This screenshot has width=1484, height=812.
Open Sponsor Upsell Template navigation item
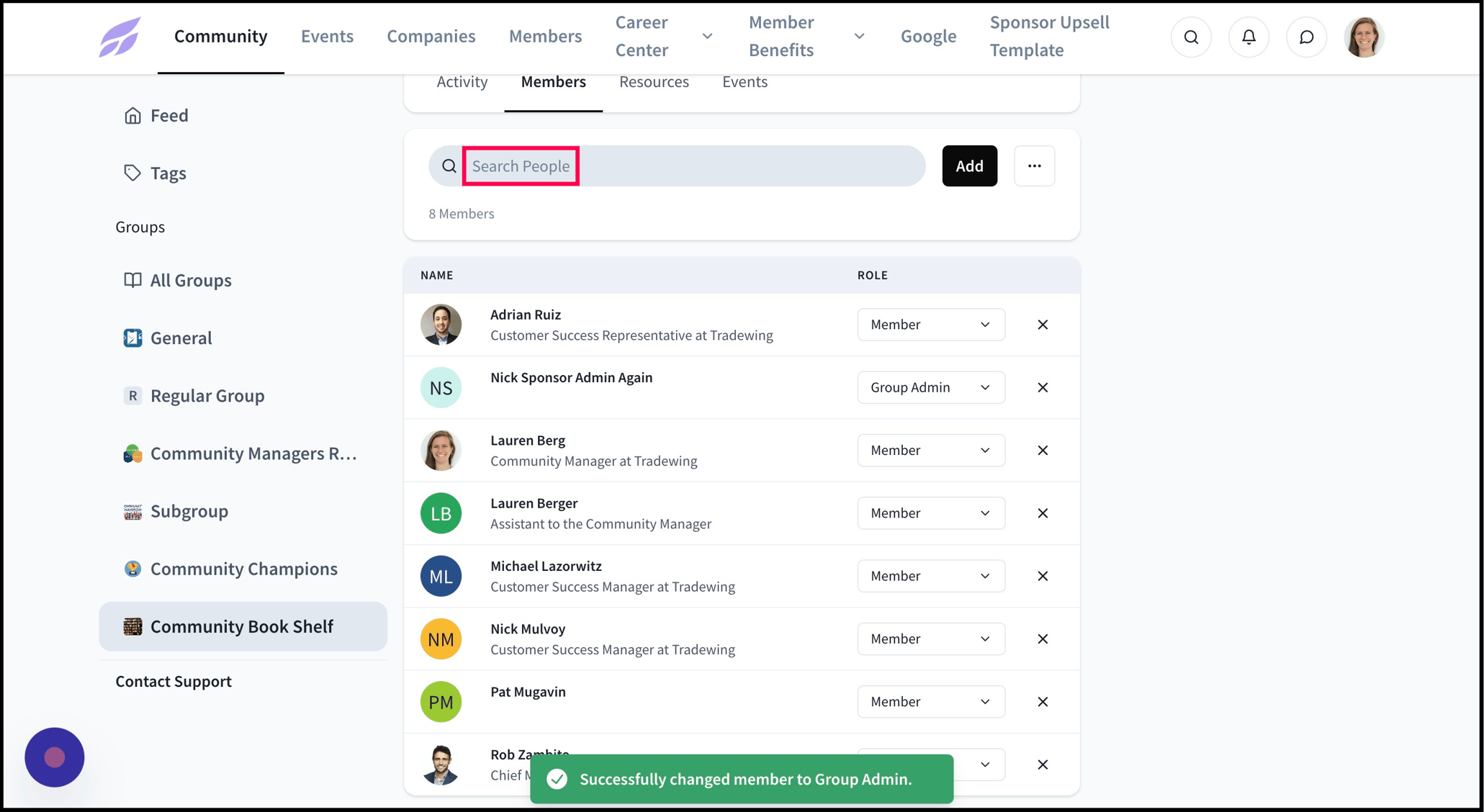pos(1050,36)
